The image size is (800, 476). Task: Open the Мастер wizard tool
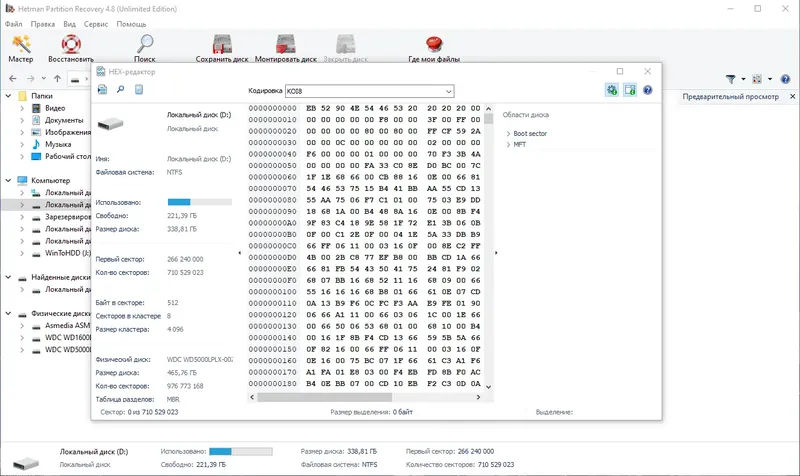pos(21,48)
